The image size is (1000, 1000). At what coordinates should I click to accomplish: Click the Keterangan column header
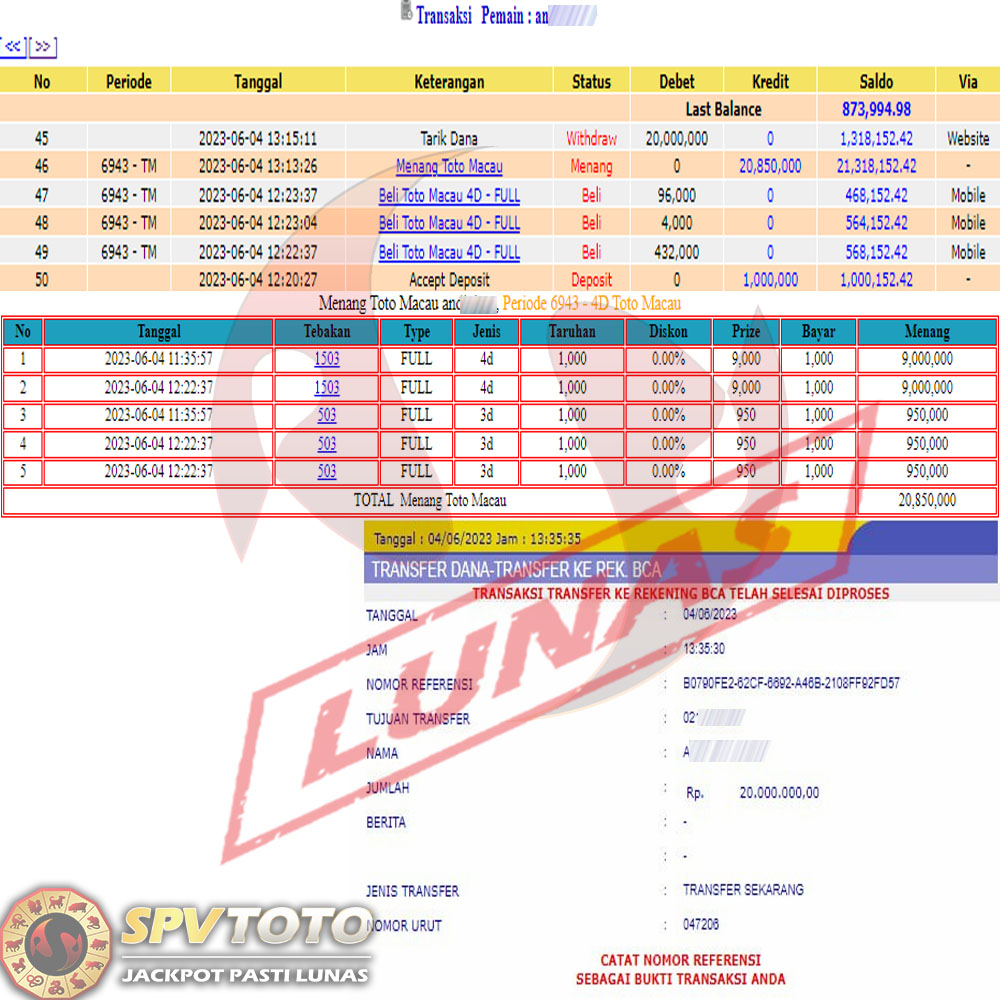[449, 82]
